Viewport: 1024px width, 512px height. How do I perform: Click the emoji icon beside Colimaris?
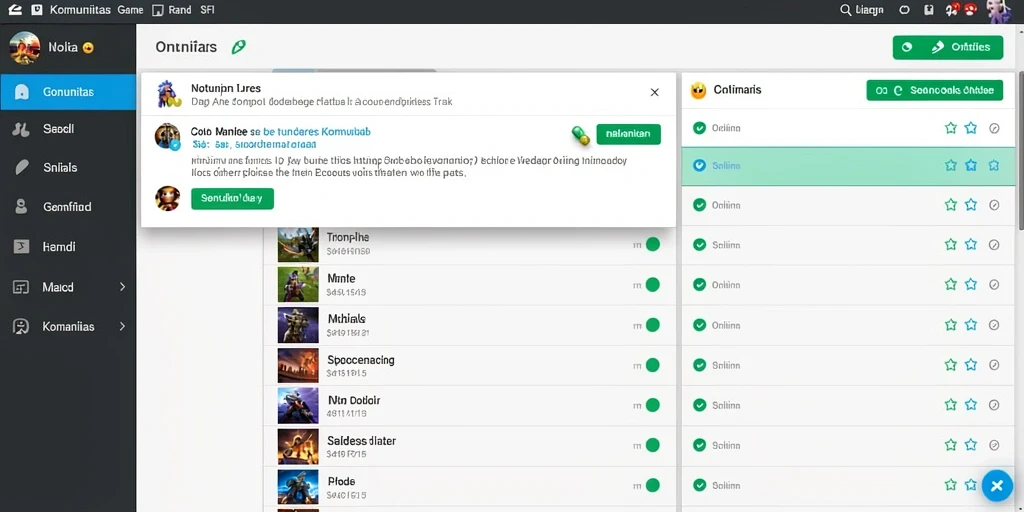[x=699, y=90]
